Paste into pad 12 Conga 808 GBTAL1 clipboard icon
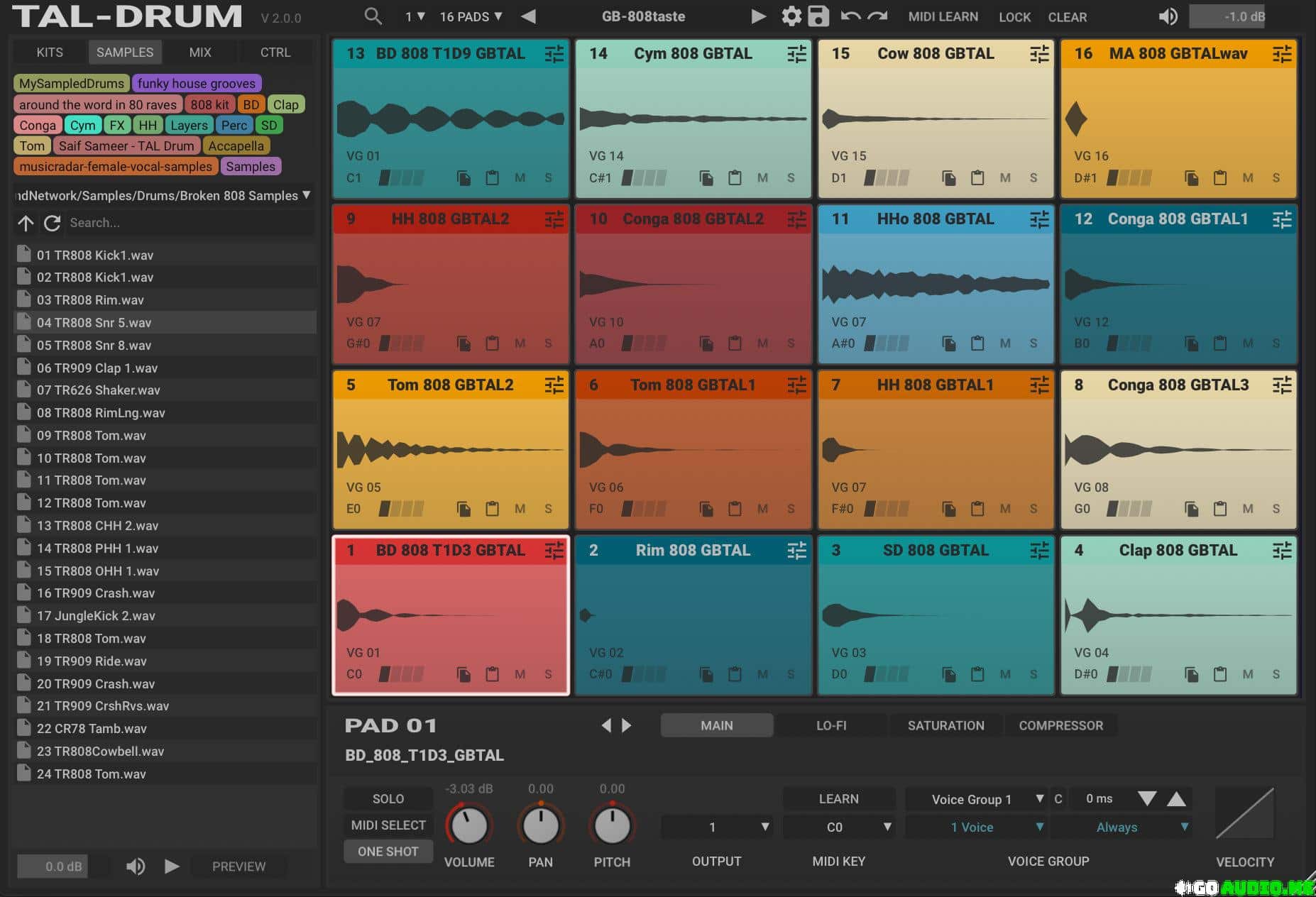Image resolution: width=1316 pixels, height=897 pixels. [1220, 343]
